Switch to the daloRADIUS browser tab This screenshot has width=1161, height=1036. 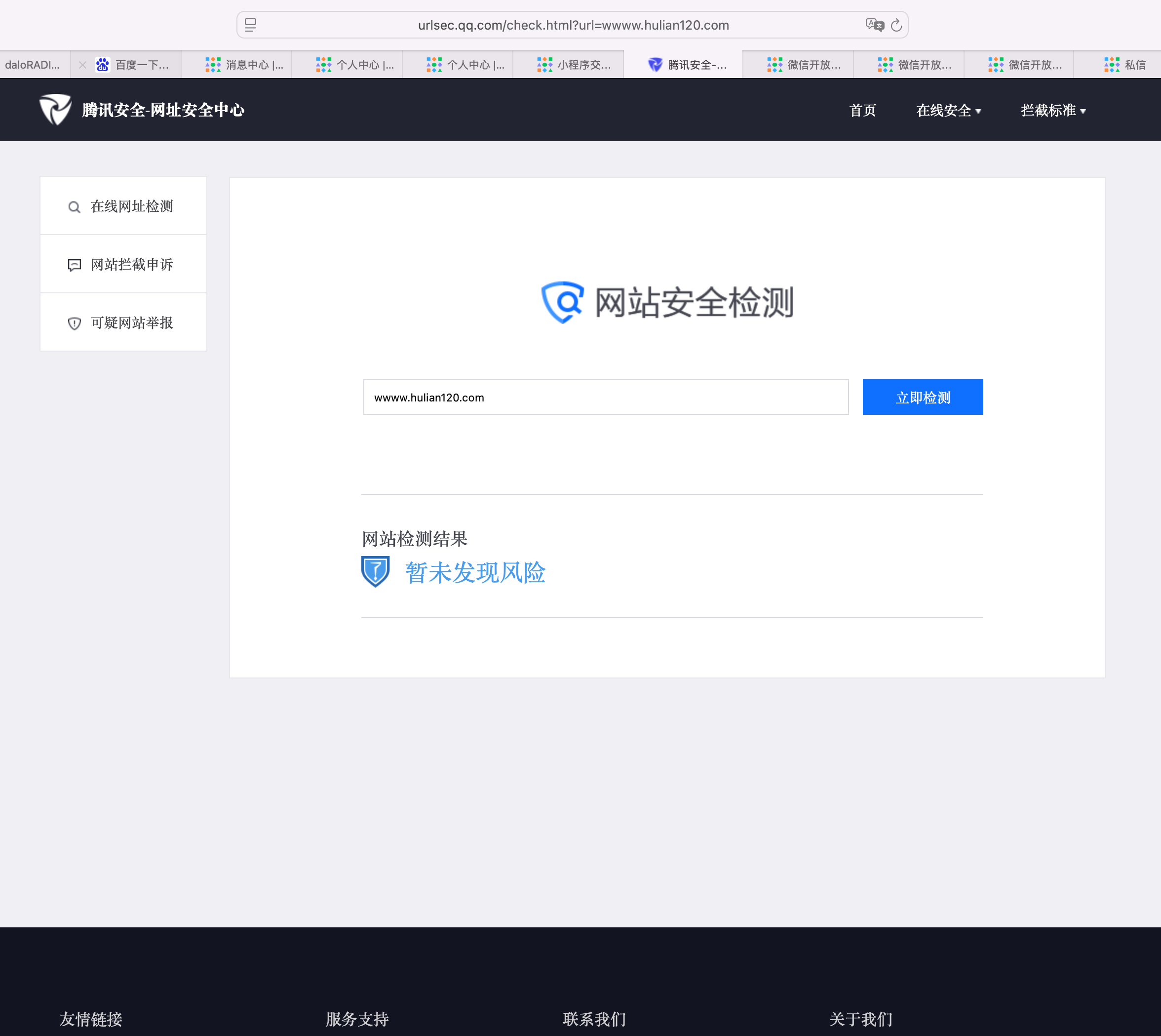click(x=33, y=65)
